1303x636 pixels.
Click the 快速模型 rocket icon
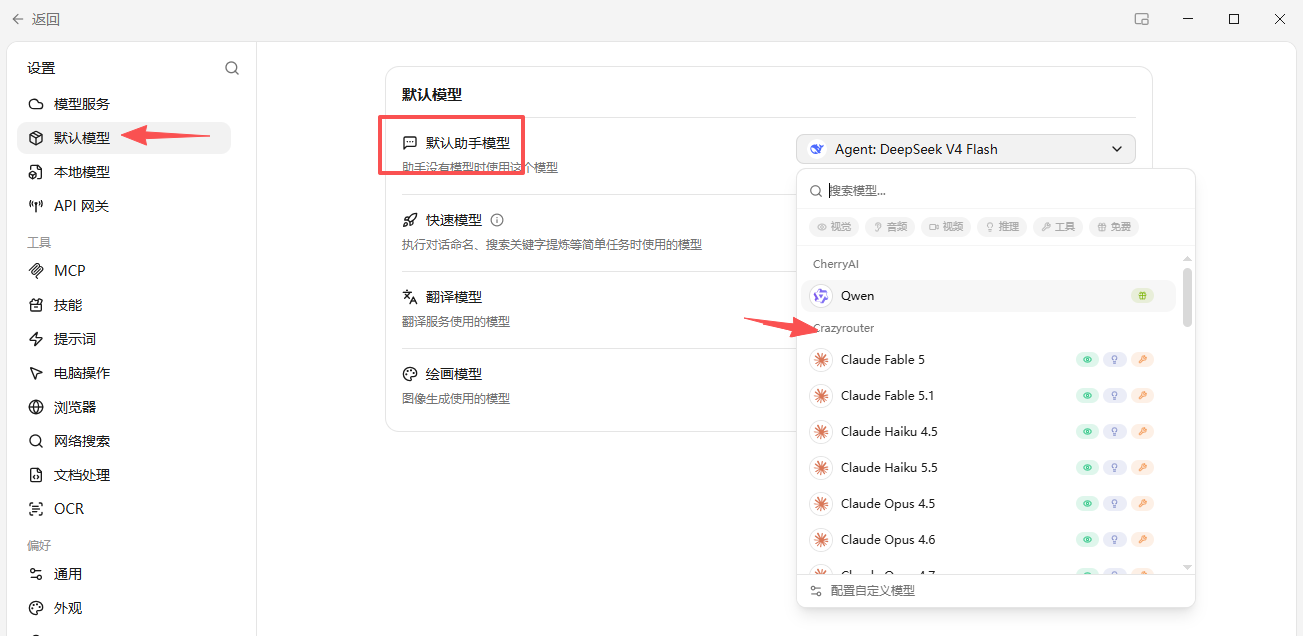(410, 220)
